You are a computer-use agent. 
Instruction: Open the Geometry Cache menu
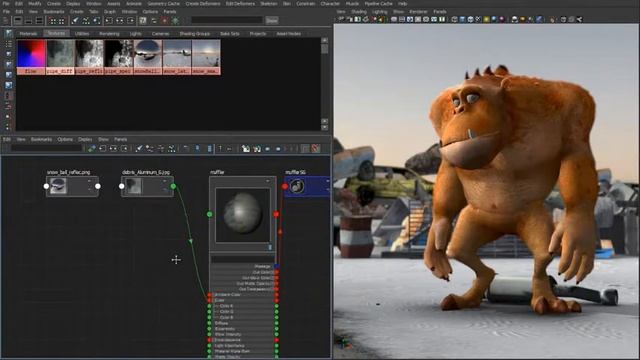click(164, 4)
